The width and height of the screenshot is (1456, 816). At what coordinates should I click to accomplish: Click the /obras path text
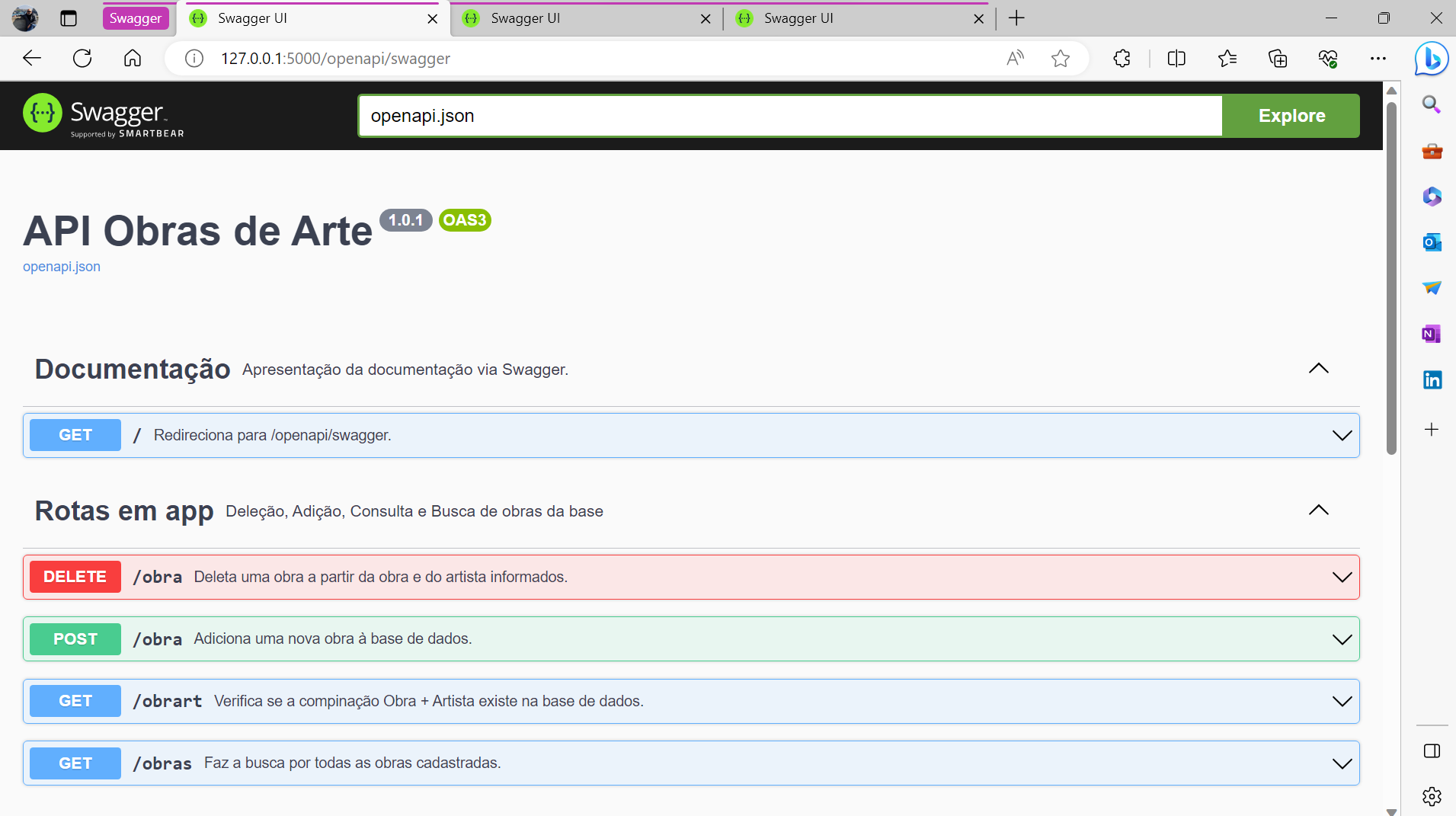[x=162, y=763]
